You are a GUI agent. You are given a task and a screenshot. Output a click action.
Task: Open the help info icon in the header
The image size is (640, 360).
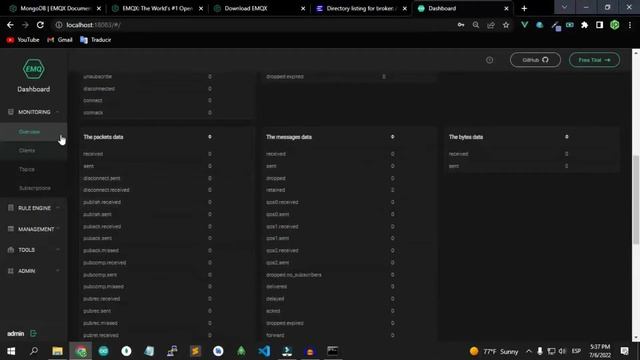click(x=489, y=60)
